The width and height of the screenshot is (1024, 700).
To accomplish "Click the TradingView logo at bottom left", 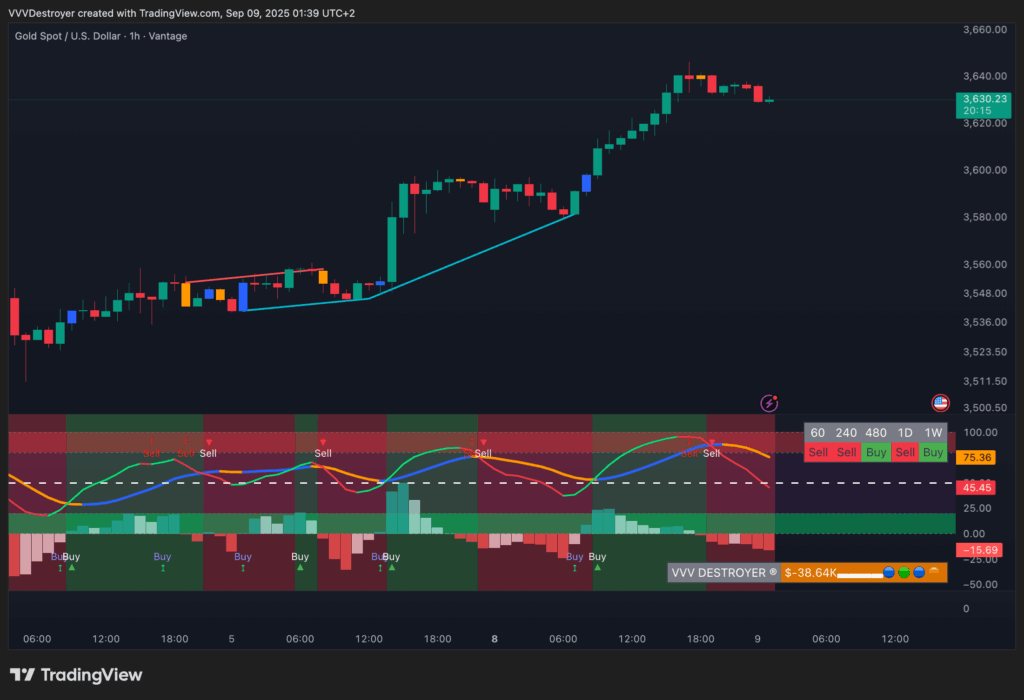I will tap(76, 675).
